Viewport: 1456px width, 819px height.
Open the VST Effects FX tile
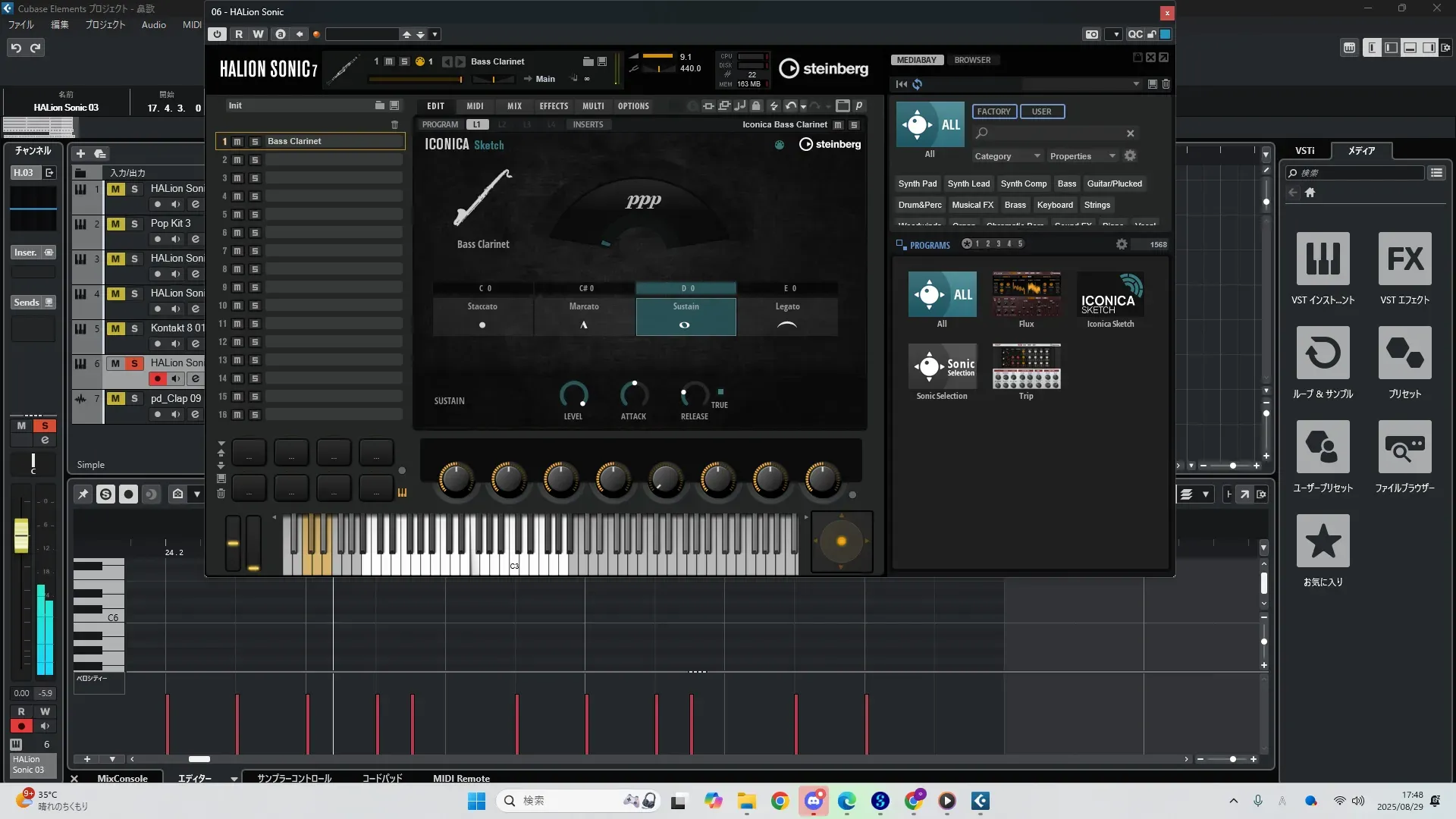[1404, 259]
